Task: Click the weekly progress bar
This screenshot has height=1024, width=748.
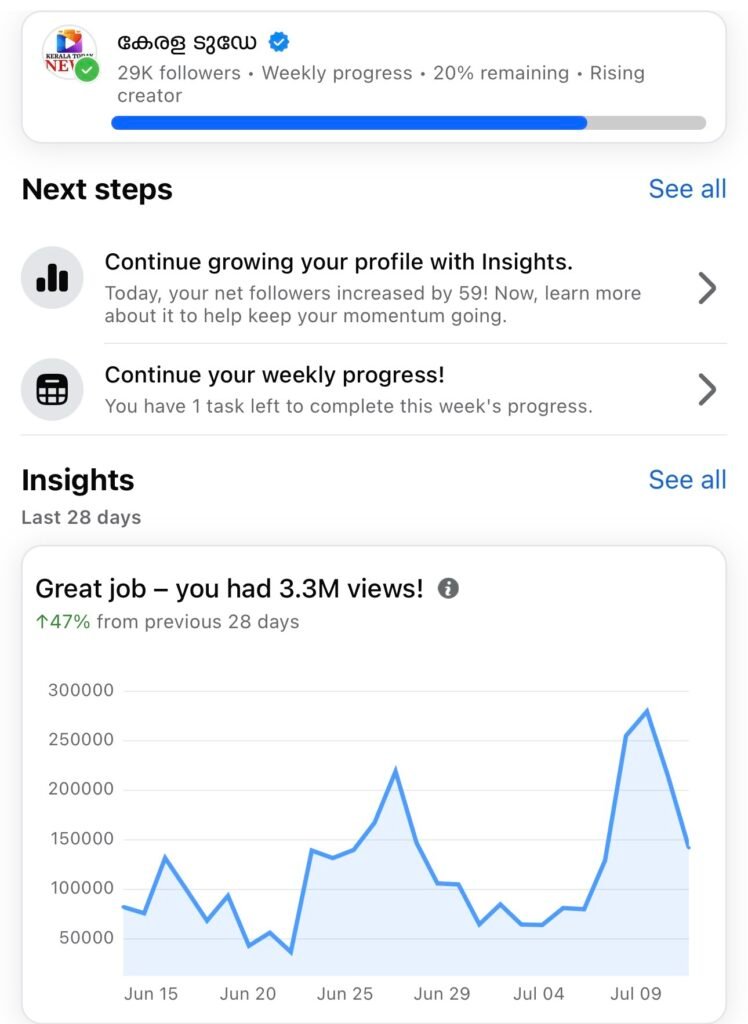Action: click(x=408, y=123)
